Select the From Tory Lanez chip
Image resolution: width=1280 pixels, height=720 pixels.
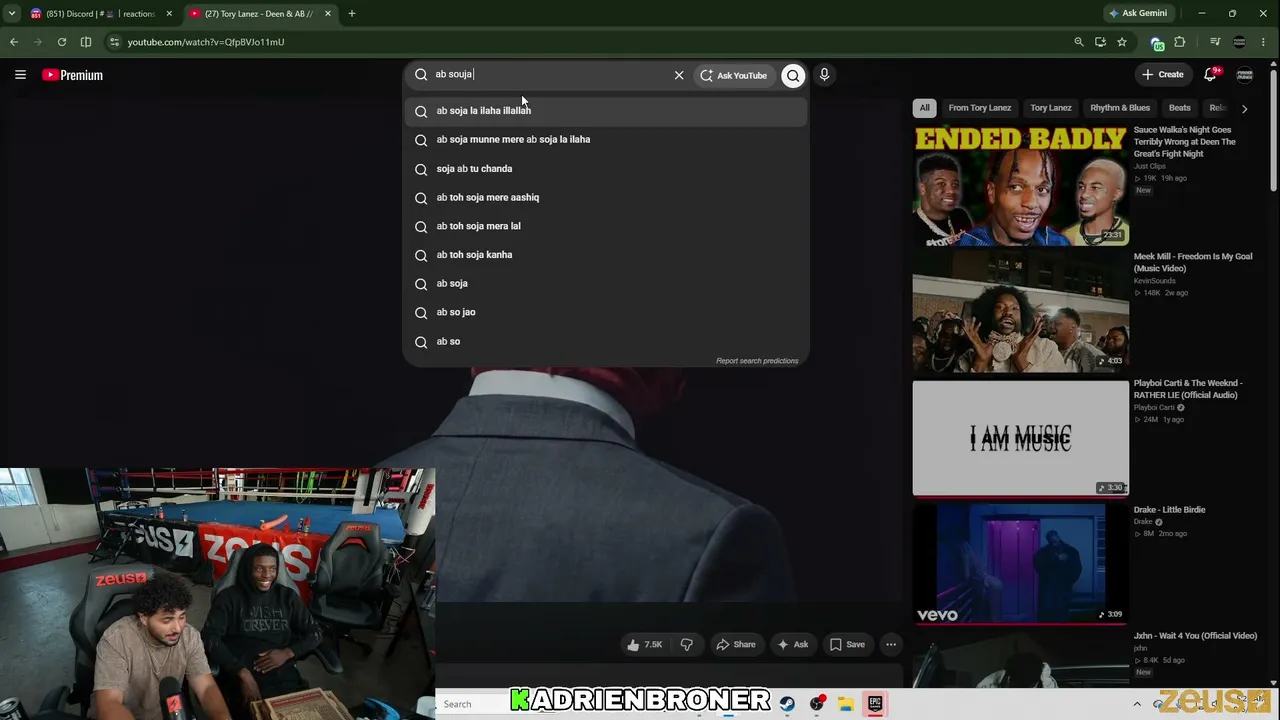point(980,108)
